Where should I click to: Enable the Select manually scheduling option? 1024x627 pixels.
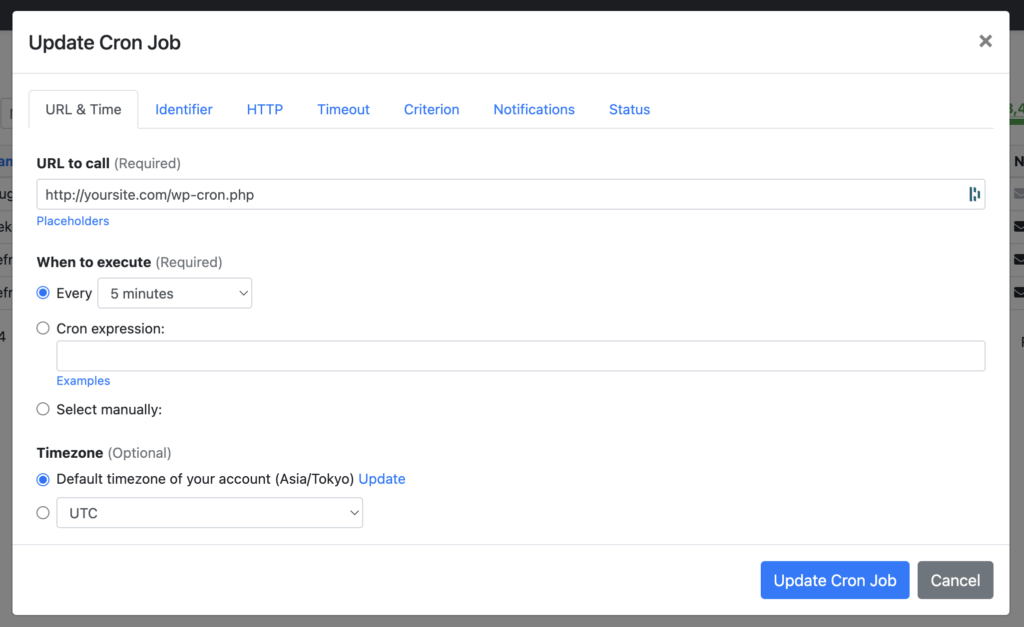(x=41, y=409)
